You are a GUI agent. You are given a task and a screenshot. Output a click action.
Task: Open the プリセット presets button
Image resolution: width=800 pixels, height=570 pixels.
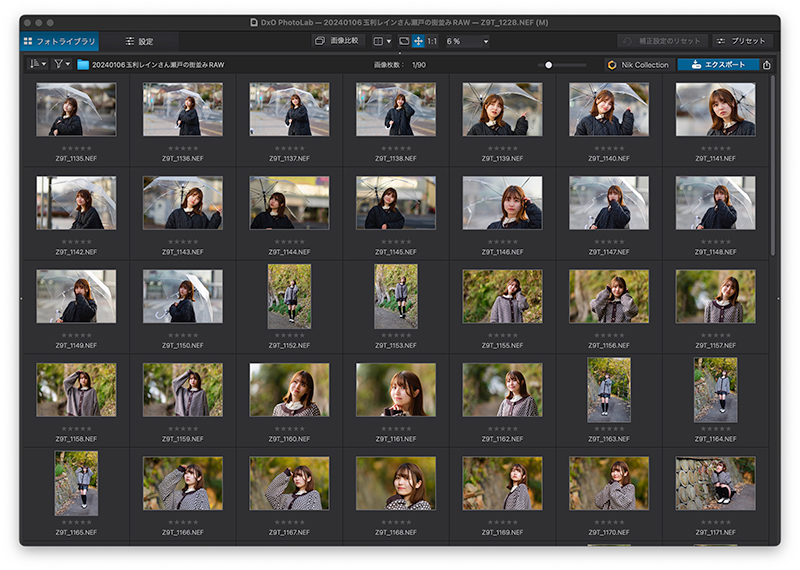[741, 41]
